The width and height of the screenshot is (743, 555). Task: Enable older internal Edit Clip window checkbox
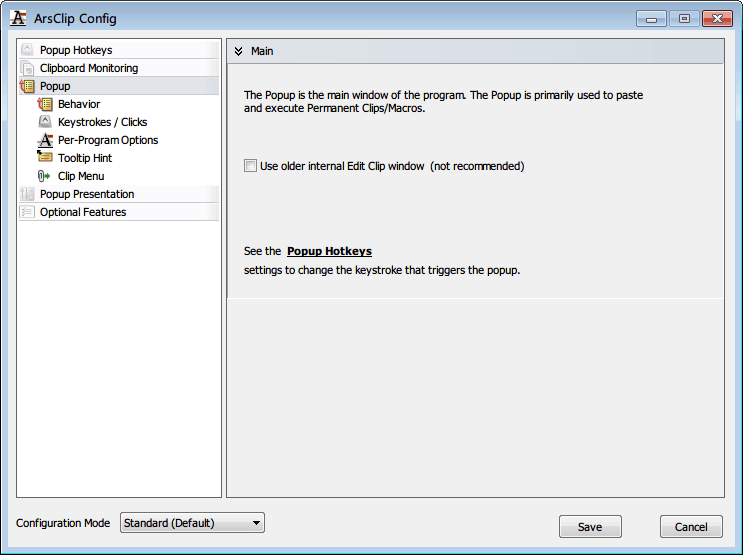[250, 166]
